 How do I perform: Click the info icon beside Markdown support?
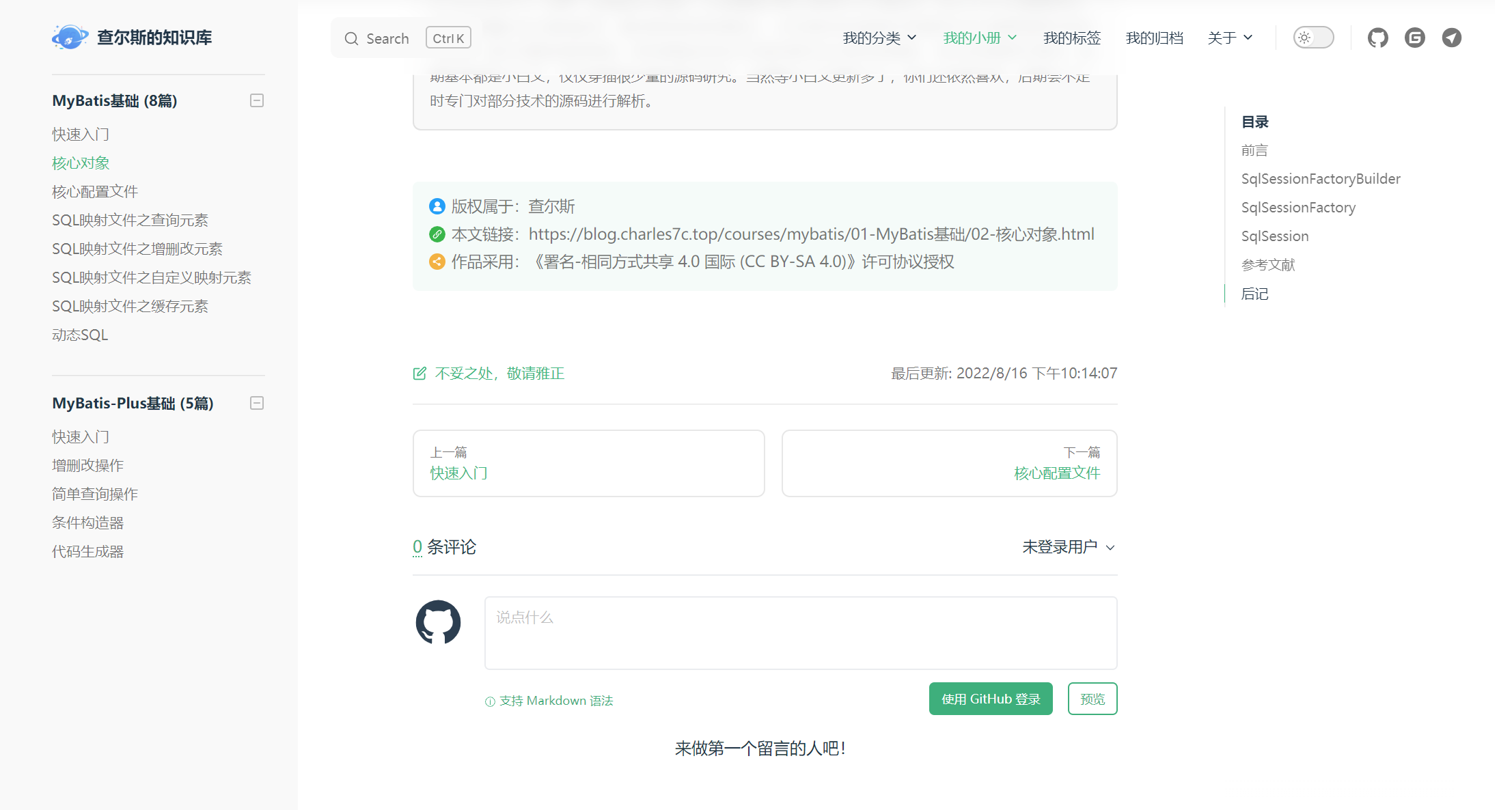pyautogui.click(x=490, y=701)
